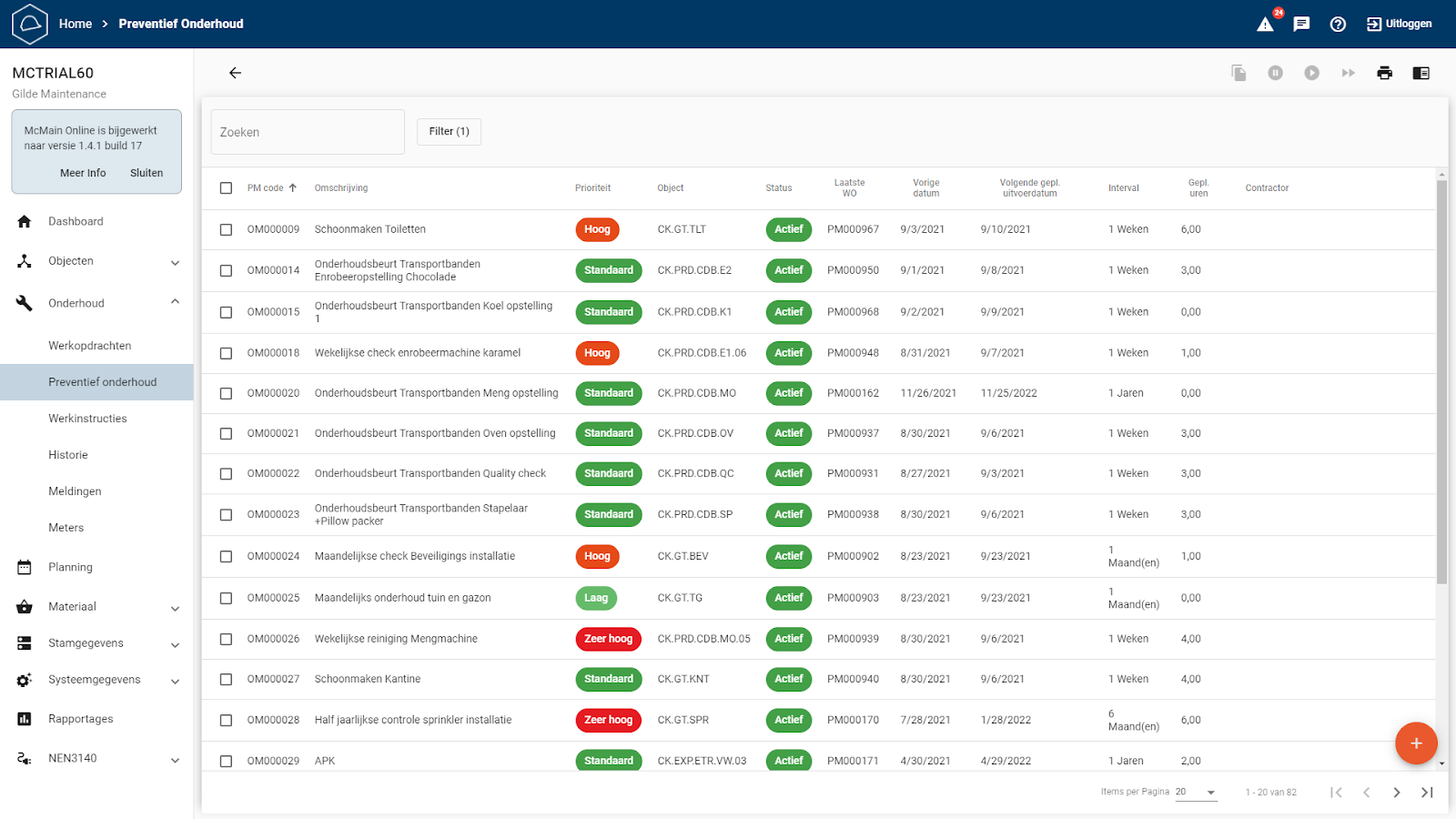Go to the next page arrow
Viewport: 1456px width, 819px height.
click(1396, 793)
